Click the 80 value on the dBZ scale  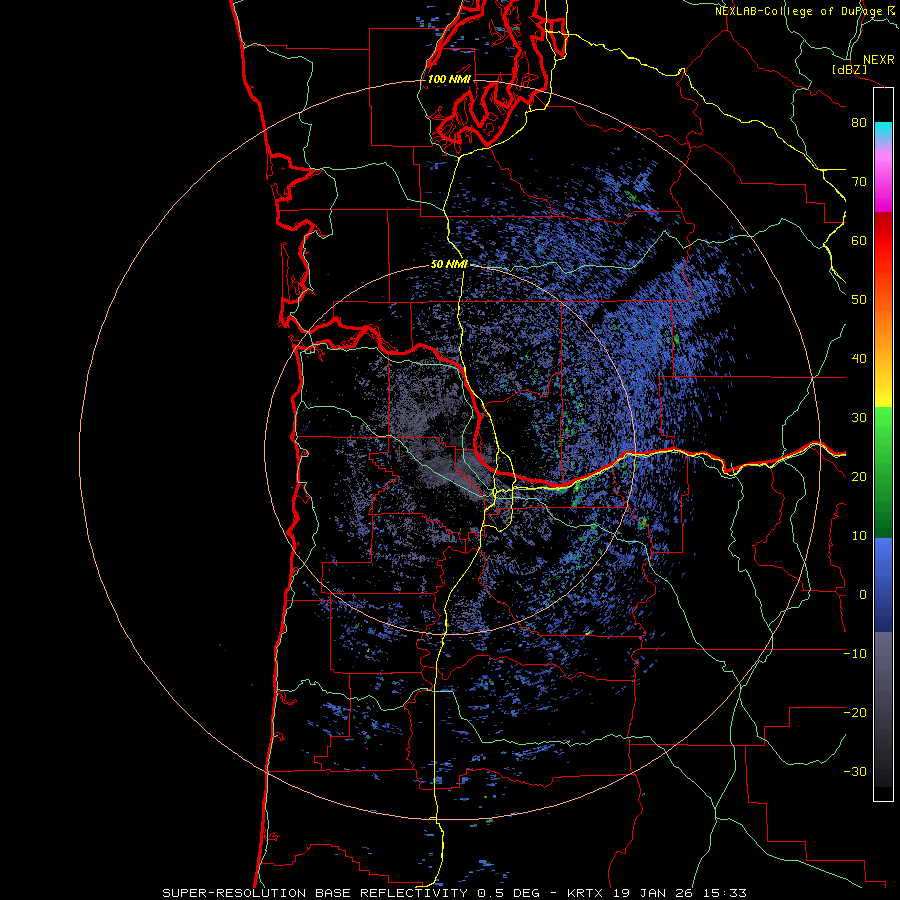pos(859,122)
